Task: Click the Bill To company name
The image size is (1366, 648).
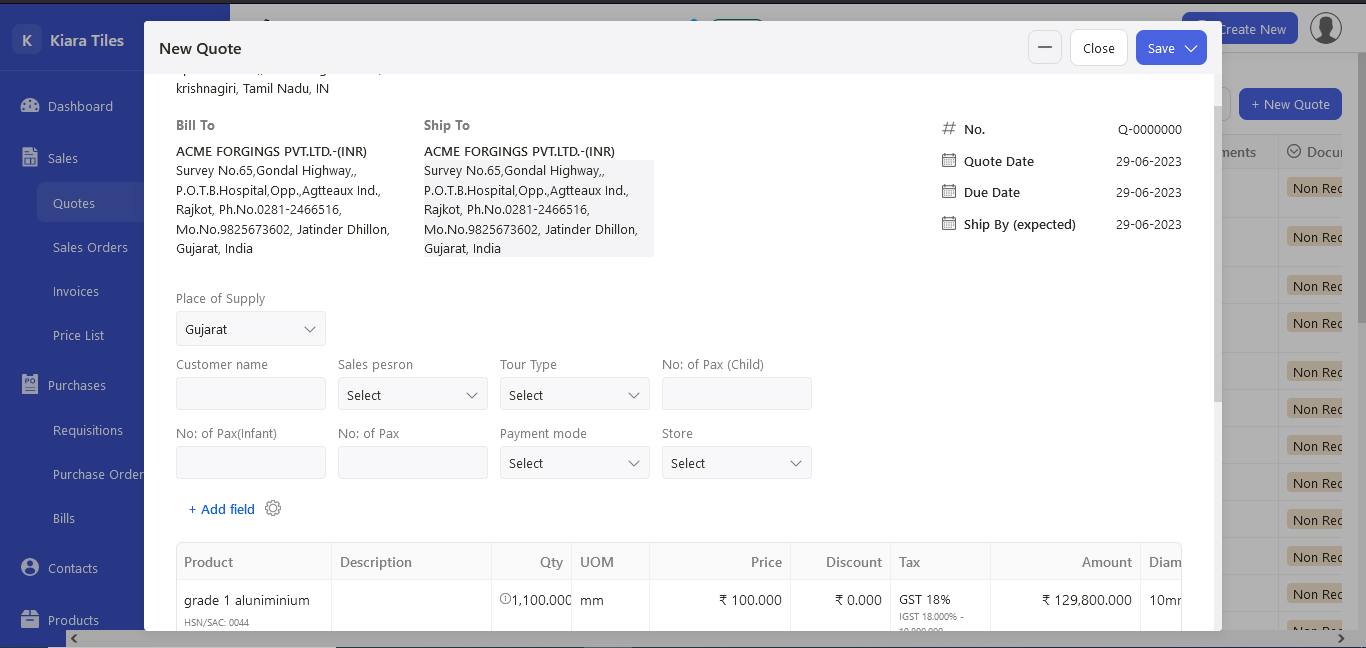Action: click(x=271, y=151)
